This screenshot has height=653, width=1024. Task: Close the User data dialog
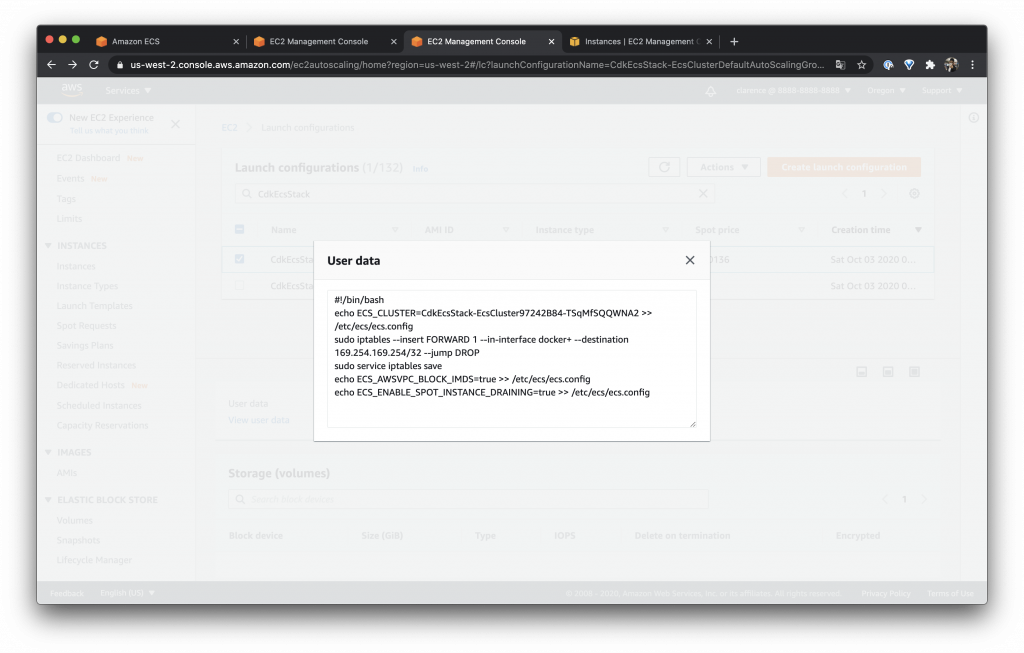click(690, 260)
